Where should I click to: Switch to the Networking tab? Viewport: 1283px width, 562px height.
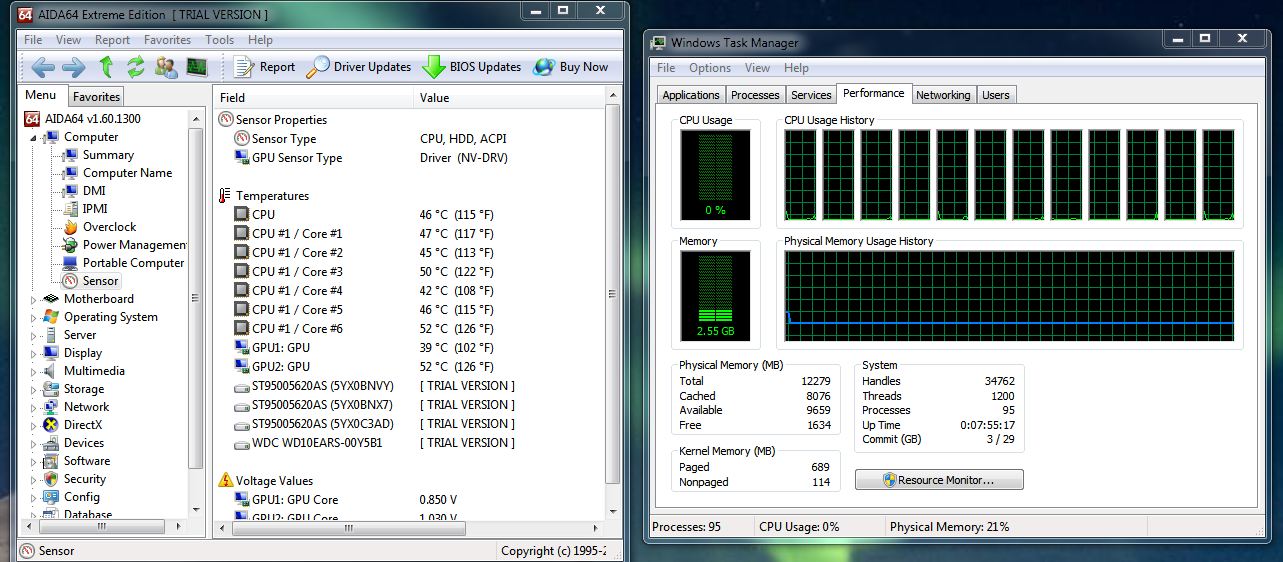click(x=943, y=95)
